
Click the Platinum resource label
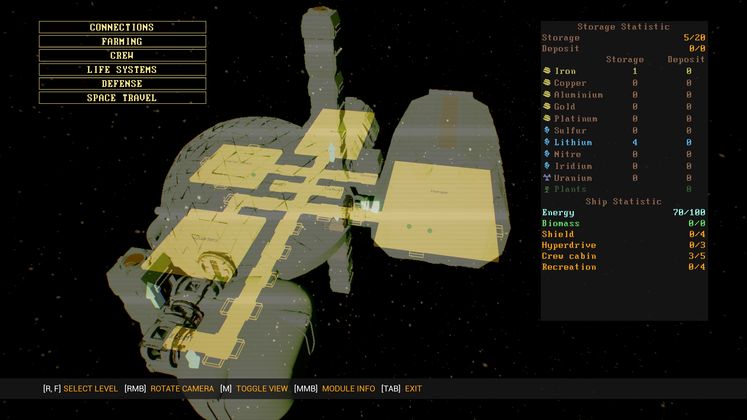click(575, 119)
